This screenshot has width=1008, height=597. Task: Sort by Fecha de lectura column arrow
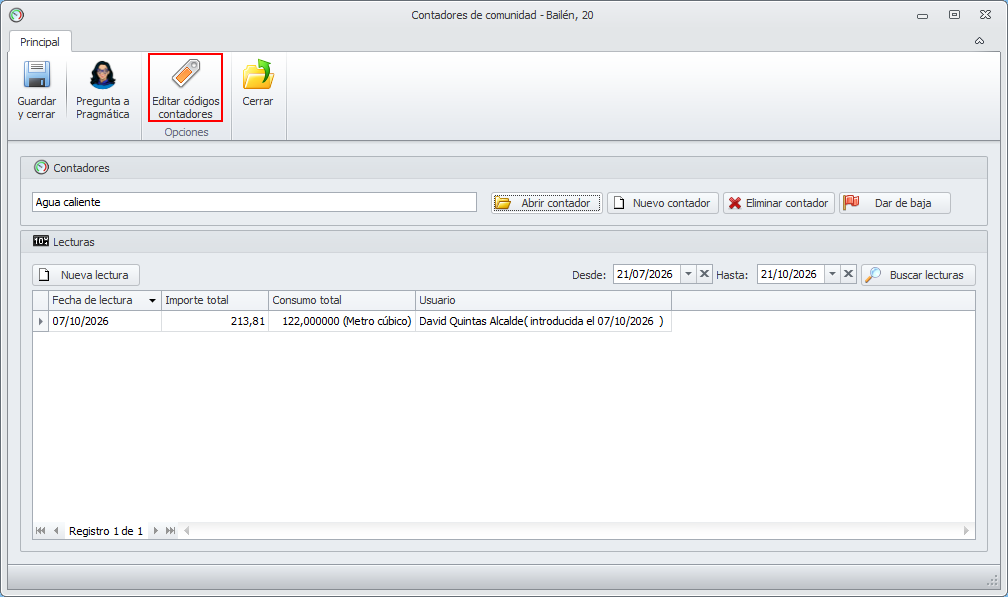(152, 301)
